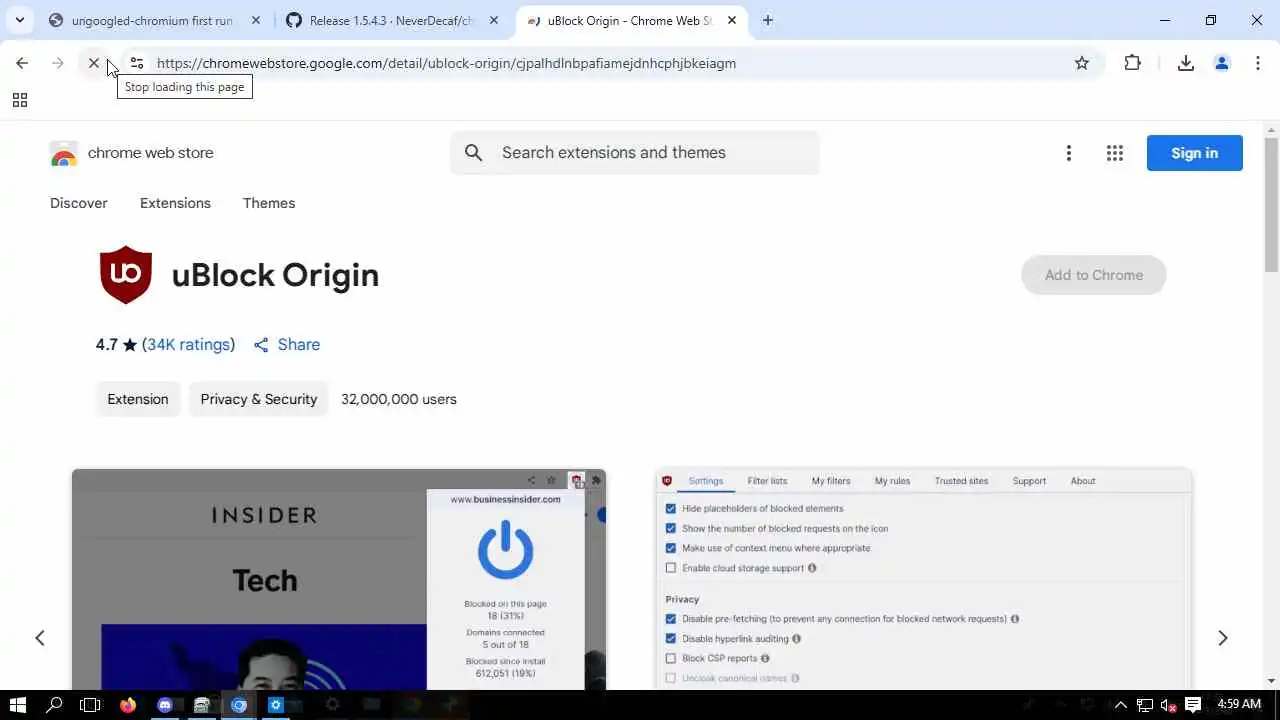View site information icon in address bar

tap(137, 63)
